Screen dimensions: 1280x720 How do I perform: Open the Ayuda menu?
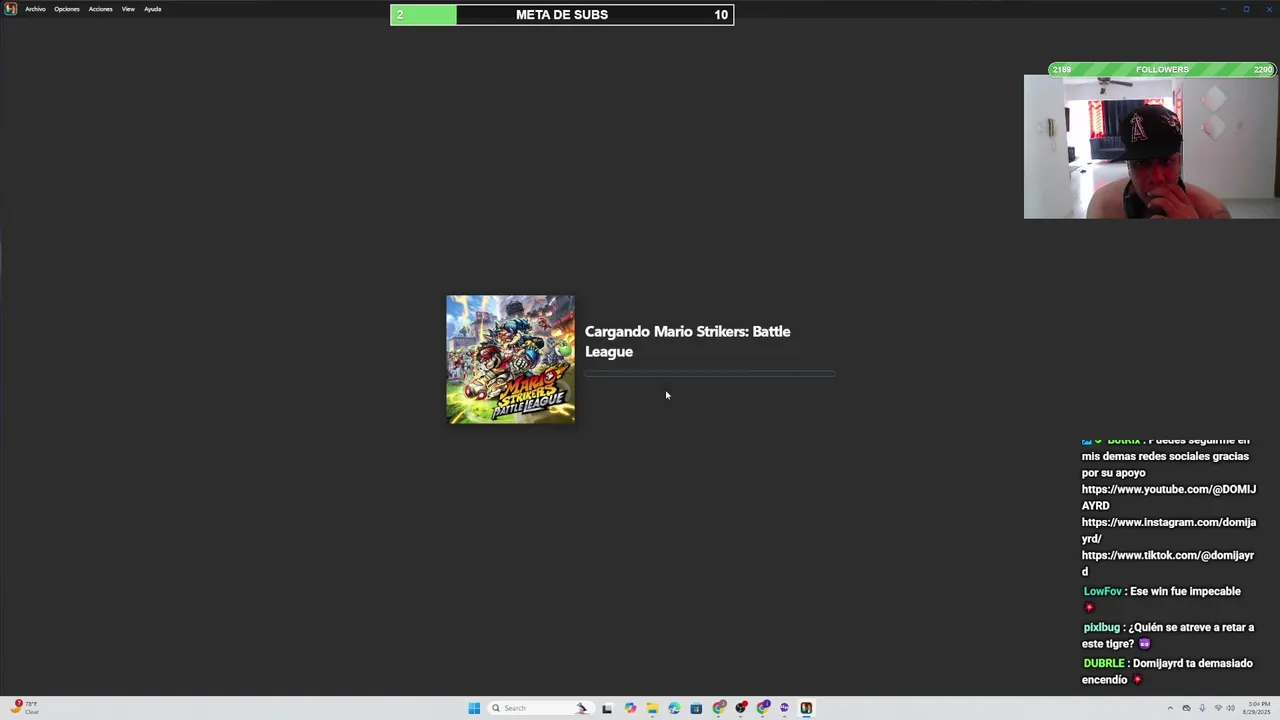[x=152, y=9]
